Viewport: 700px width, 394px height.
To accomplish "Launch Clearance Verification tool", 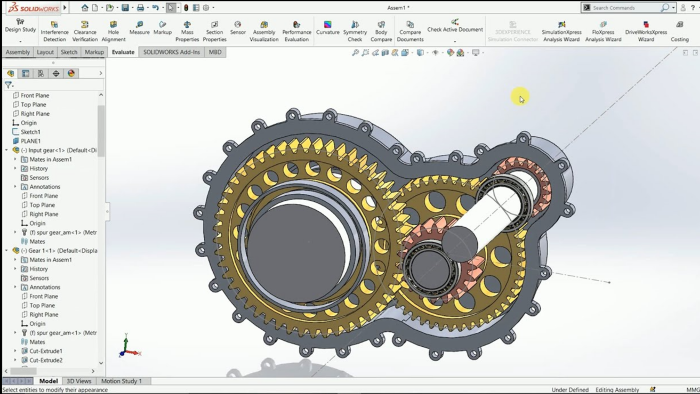I will (85, 31).
